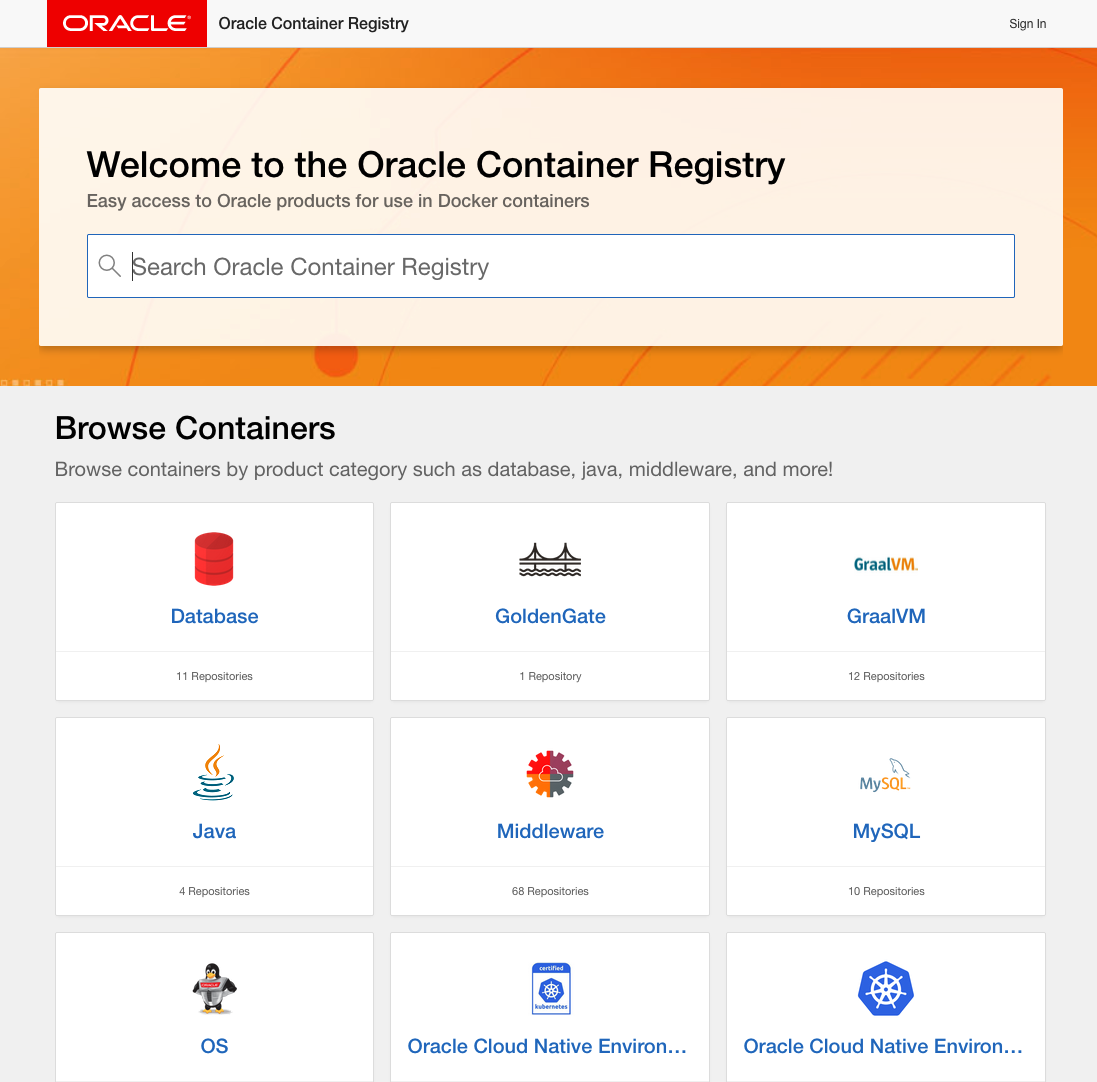Open the GoldenGate category link
Image resolution: width=1097 pixels, height=1082 pixels.
(x=550, y=616)
